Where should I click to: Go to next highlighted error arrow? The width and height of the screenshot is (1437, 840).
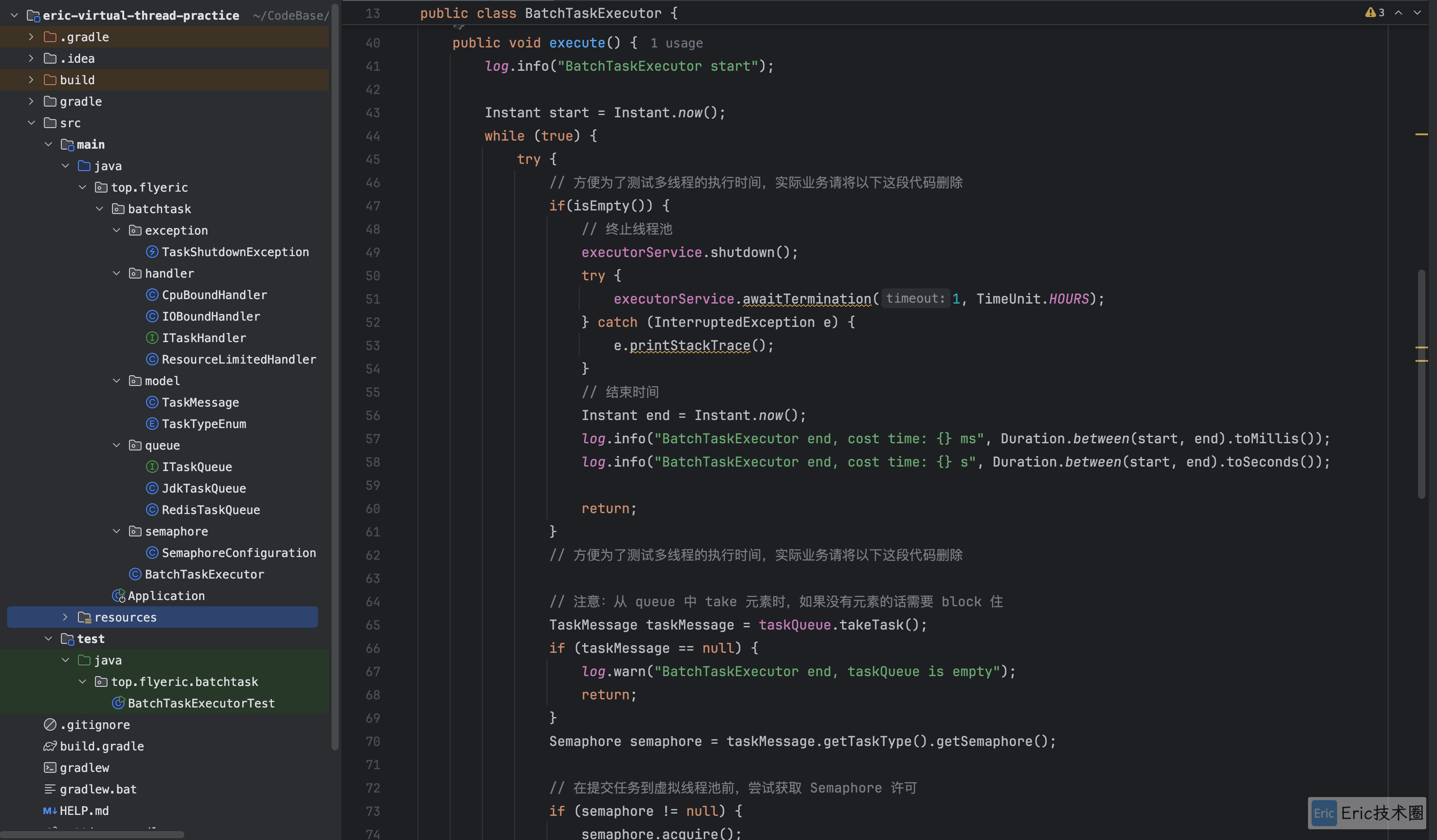coord(1417,13)
